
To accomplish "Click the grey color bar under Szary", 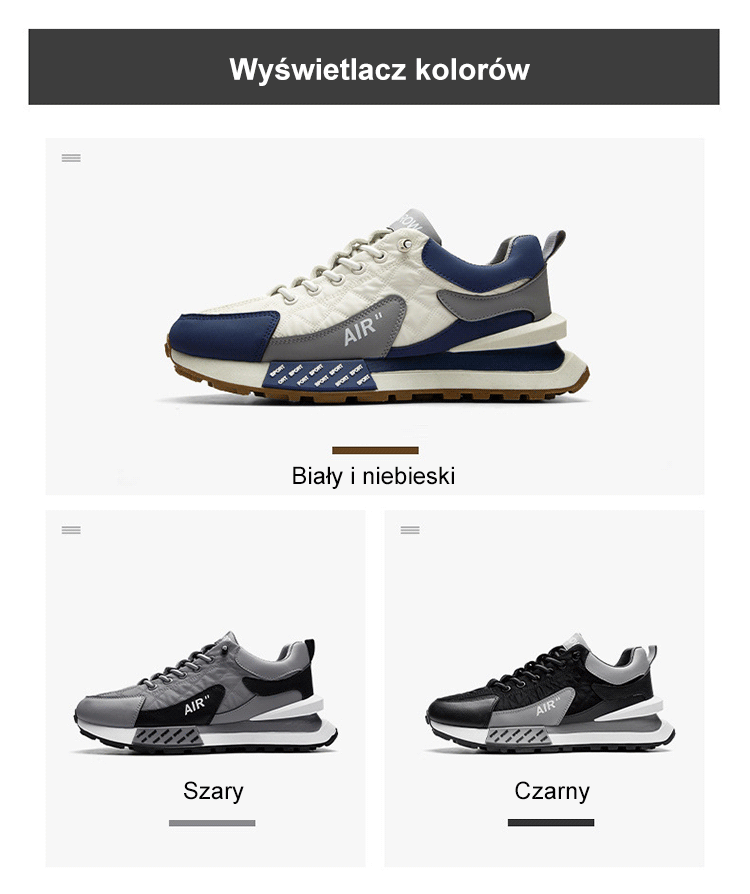I will pos(212,823).
